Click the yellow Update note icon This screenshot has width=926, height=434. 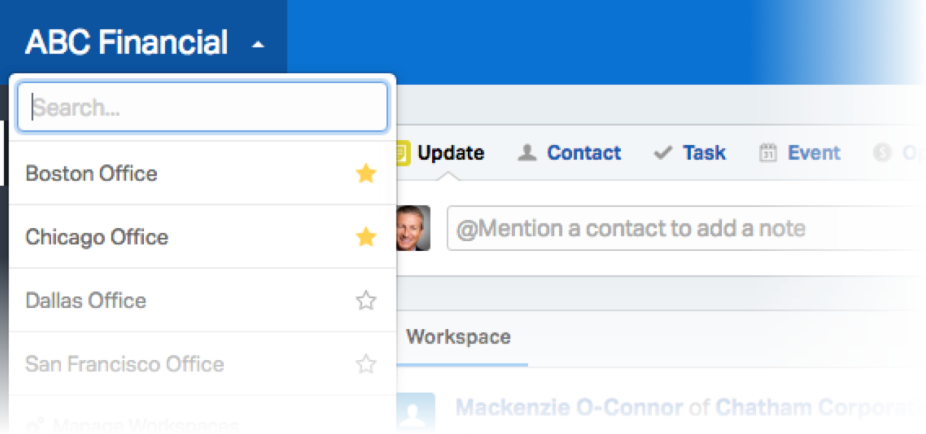point(402,153)
